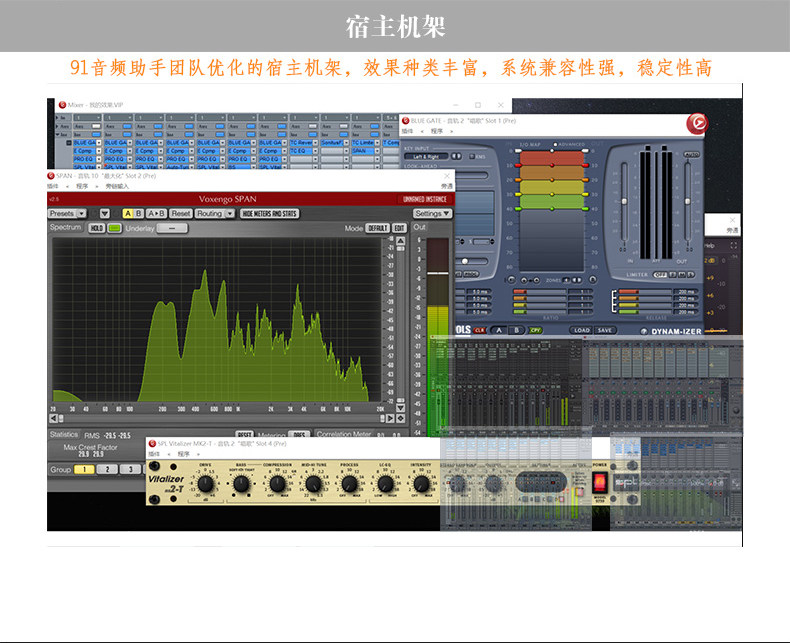
Task: Click next program arrow in BLUE GATE window
Action: click(x=451, y=132)
